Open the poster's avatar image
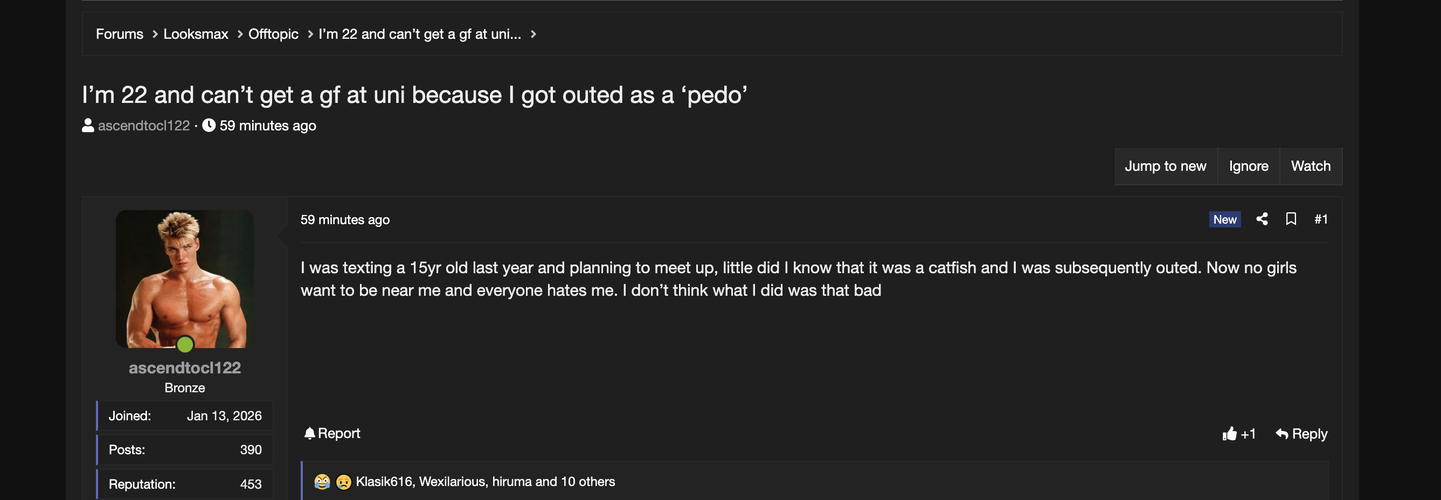 (x=185, y=279)
